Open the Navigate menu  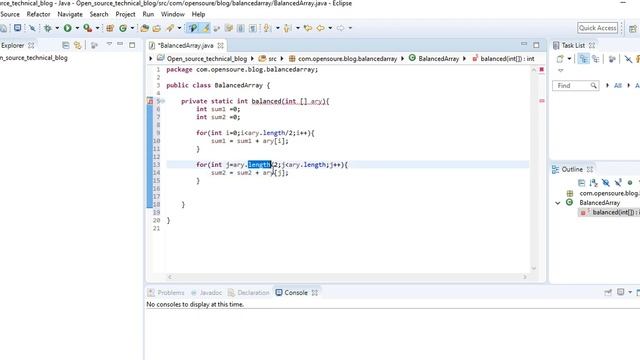click(70, 14)
